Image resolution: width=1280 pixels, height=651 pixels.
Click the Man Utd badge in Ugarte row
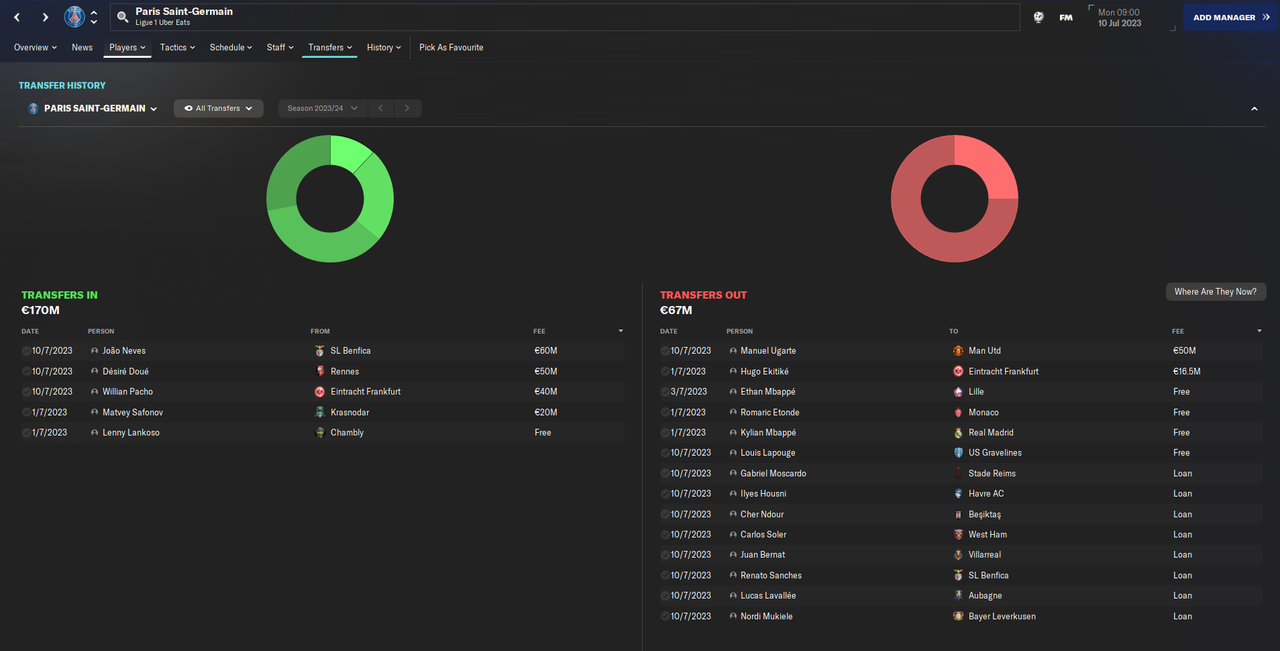point(959,351)
